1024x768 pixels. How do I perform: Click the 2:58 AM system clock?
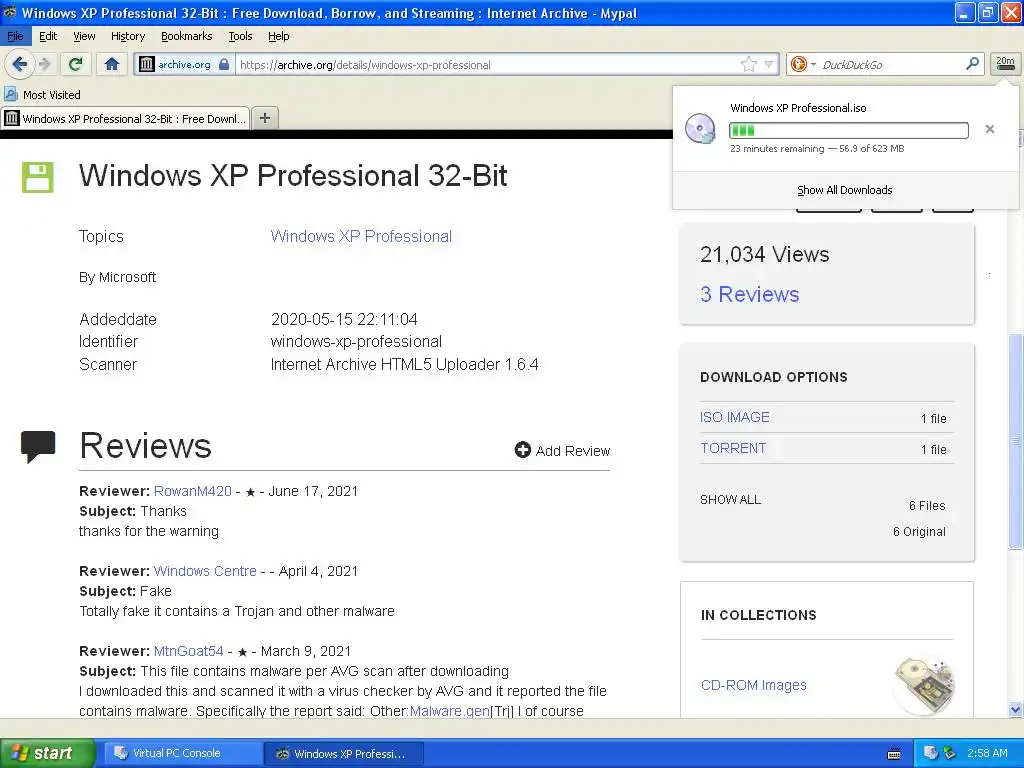tap(987, 753)
